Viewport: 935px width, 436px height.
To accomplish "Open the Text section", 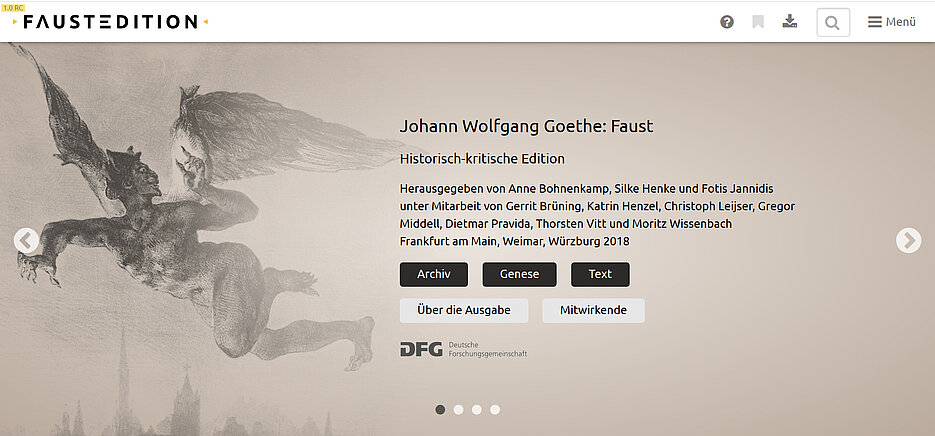I will click(600, 274).
